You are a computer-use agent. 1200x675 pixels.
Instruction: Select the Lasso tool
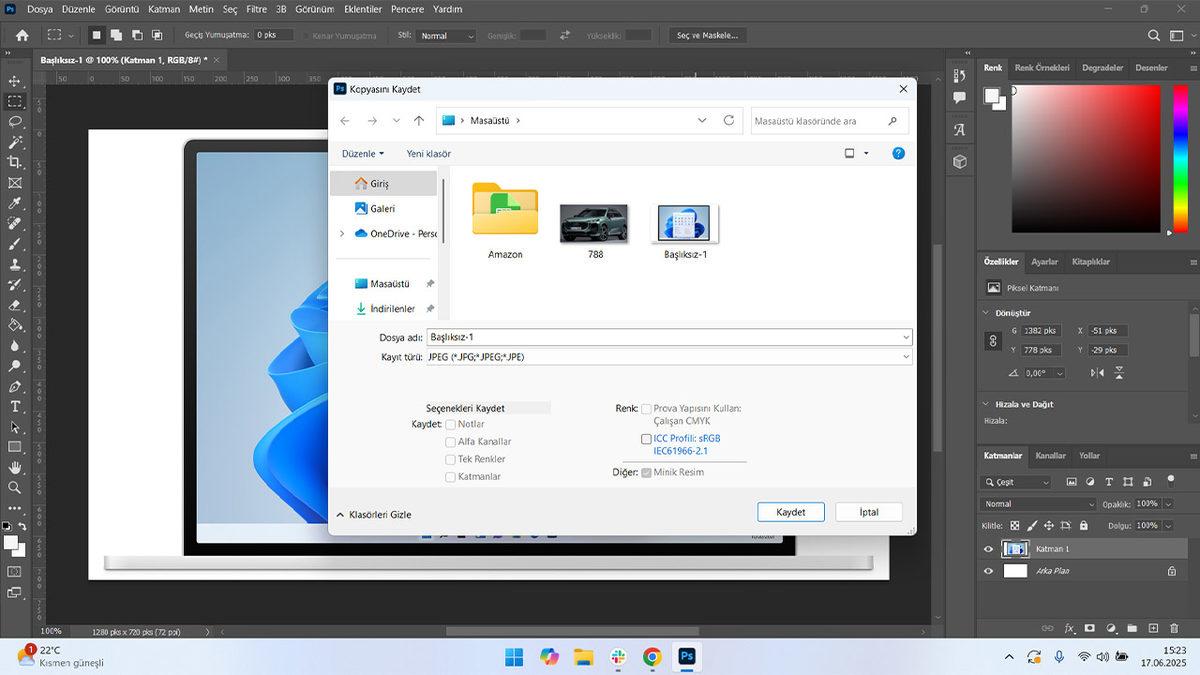coord(15,121)
